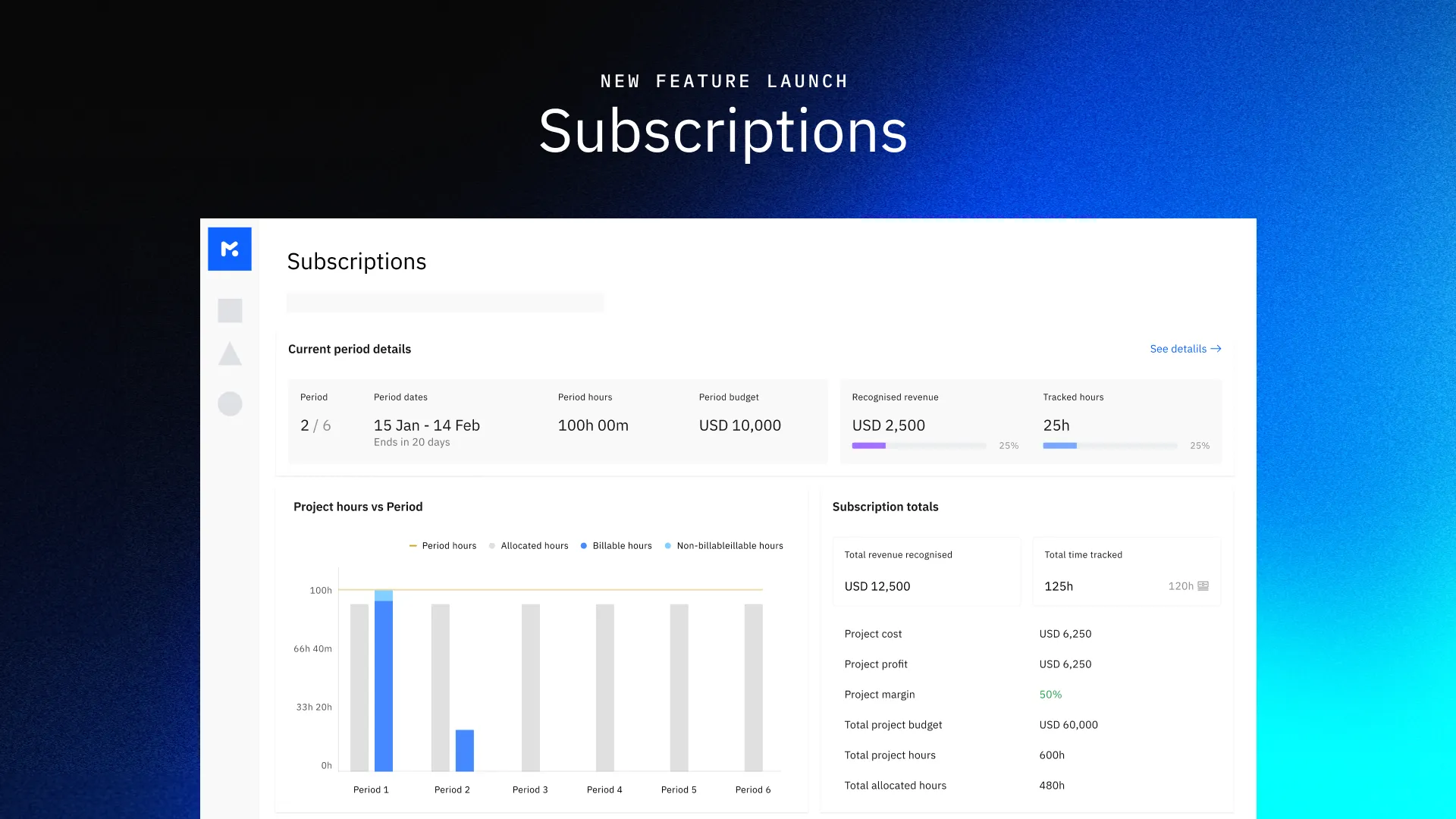Image resolution: width=1456 pixels, height=819 pixels.
Task: Select the blue Period 2 bar in the chart
Action: point(464,751)
